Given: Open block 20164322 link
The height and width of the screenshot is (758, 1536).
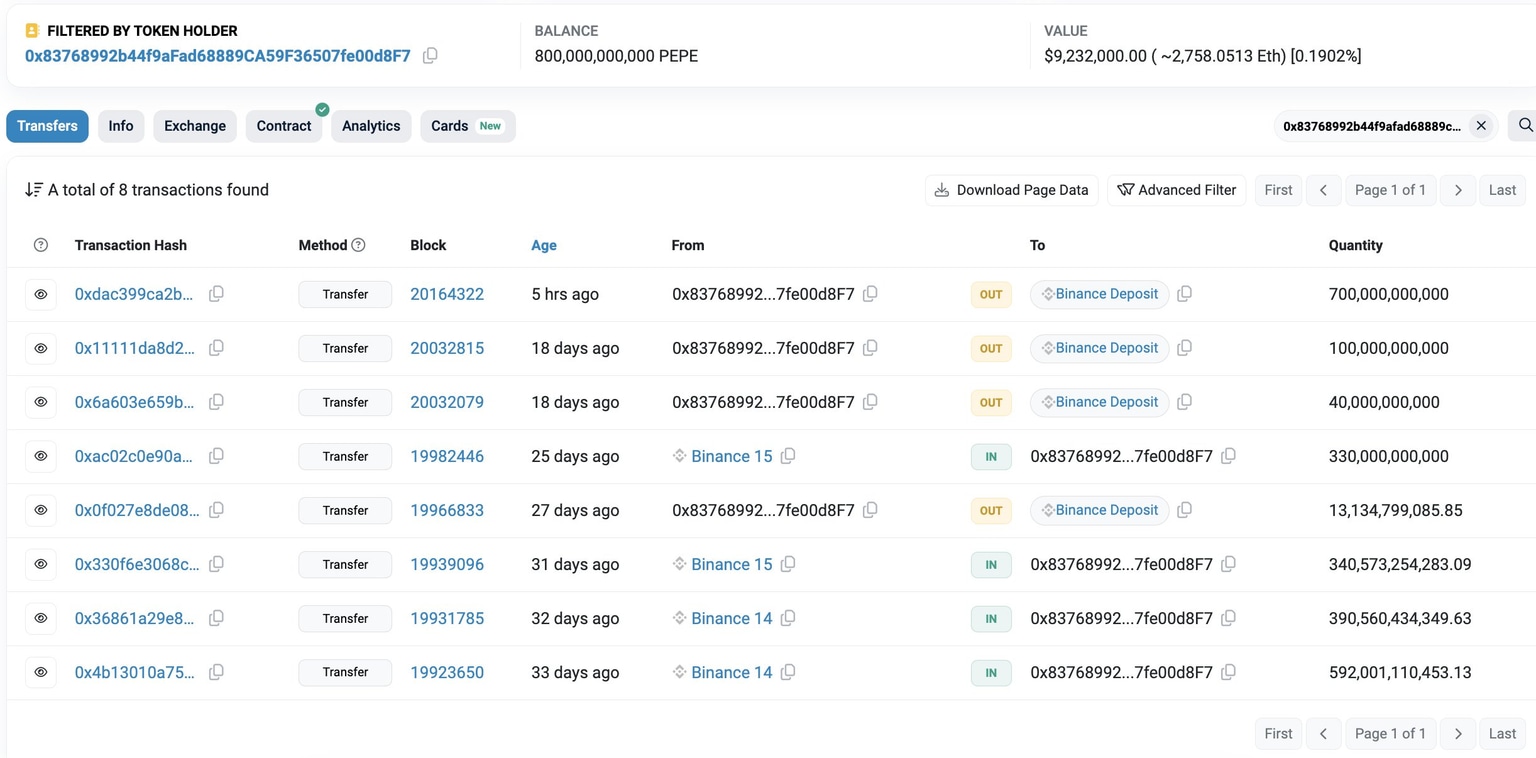Looking at the screenshot, I should coord(447,294).
